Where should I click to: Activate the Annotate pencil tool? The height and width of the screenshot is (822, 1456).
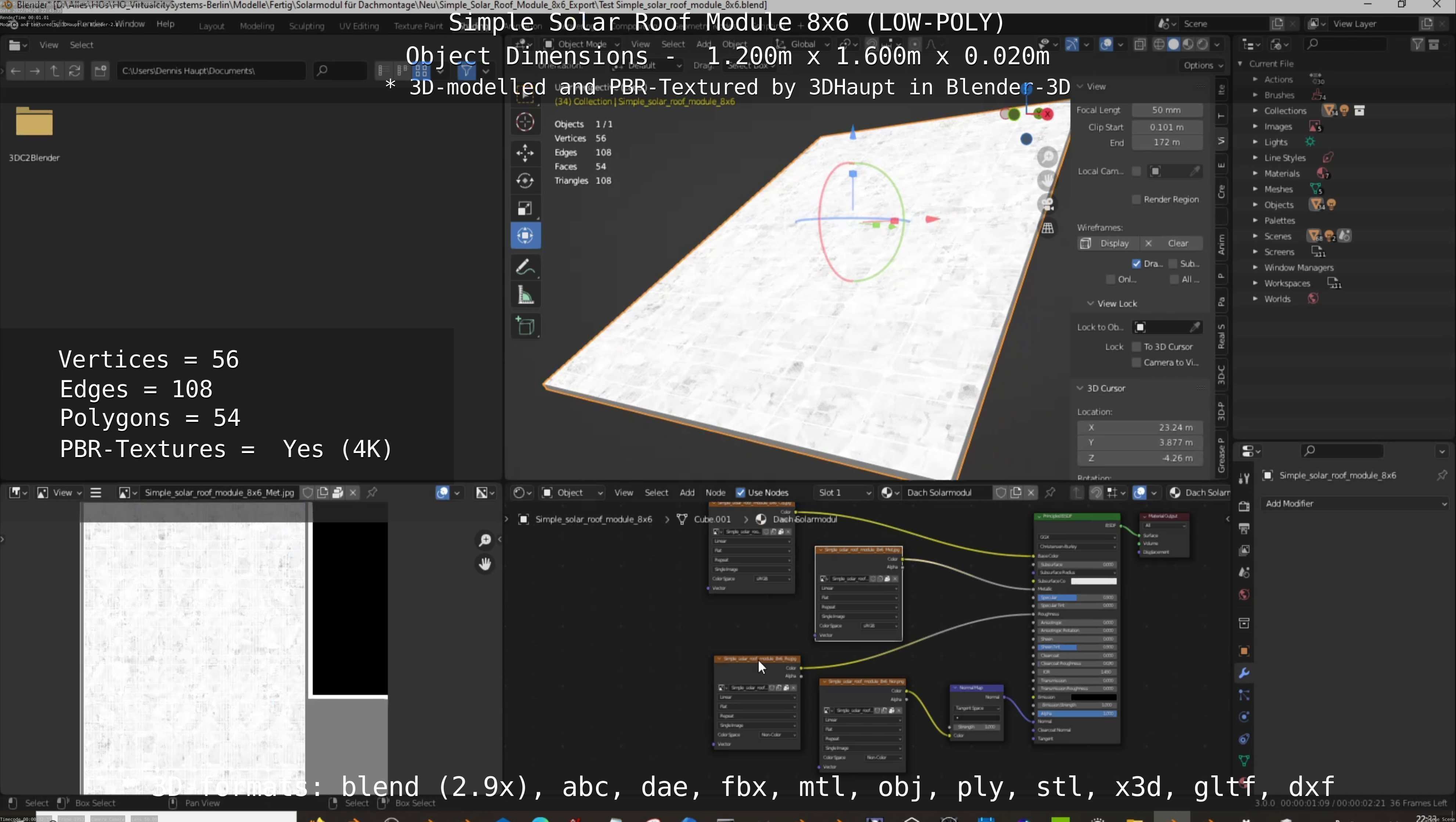(525, 267)
